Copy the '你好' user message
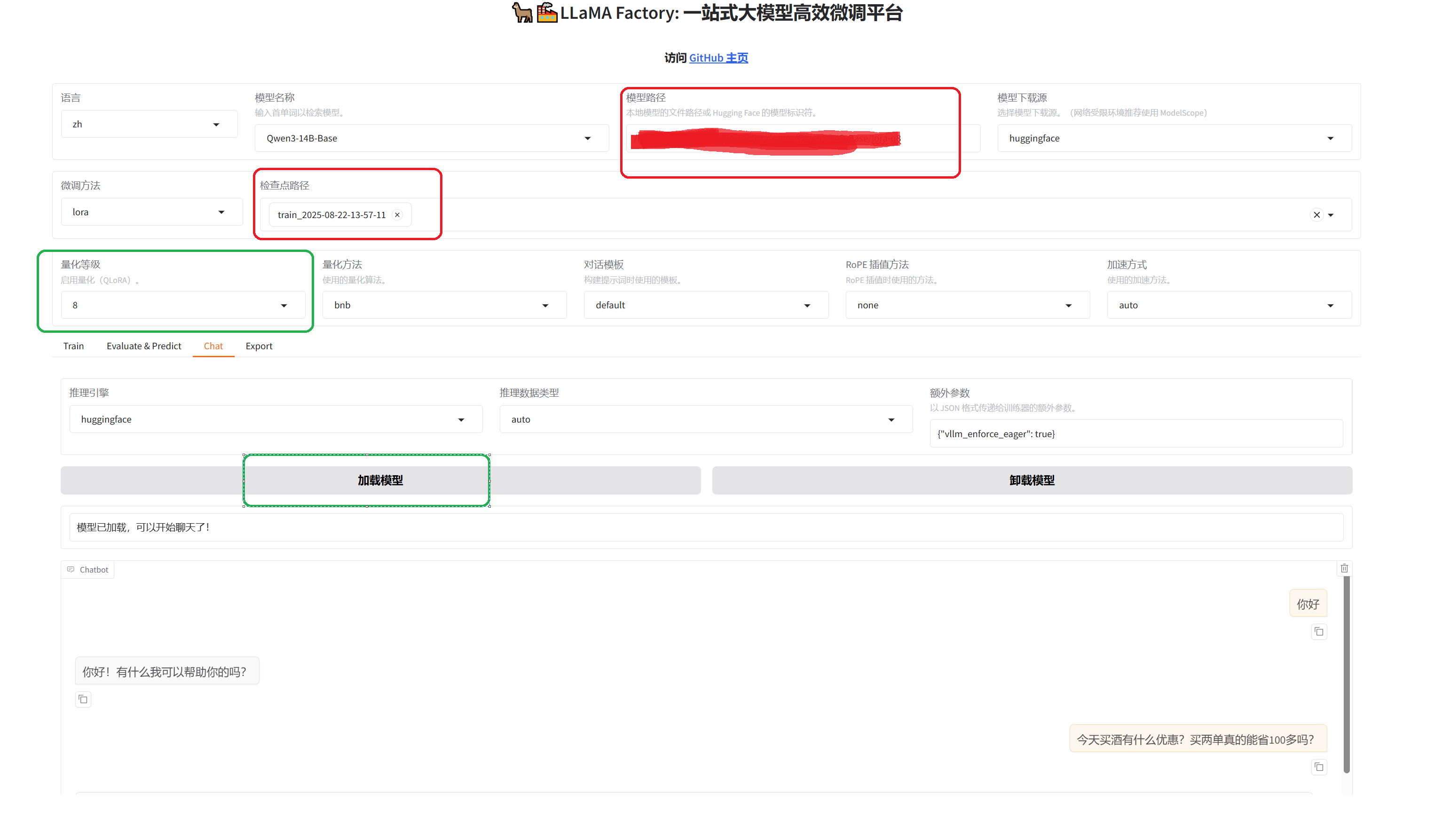The width and height of the screenshot is (1442, 840). (1319, 632)
